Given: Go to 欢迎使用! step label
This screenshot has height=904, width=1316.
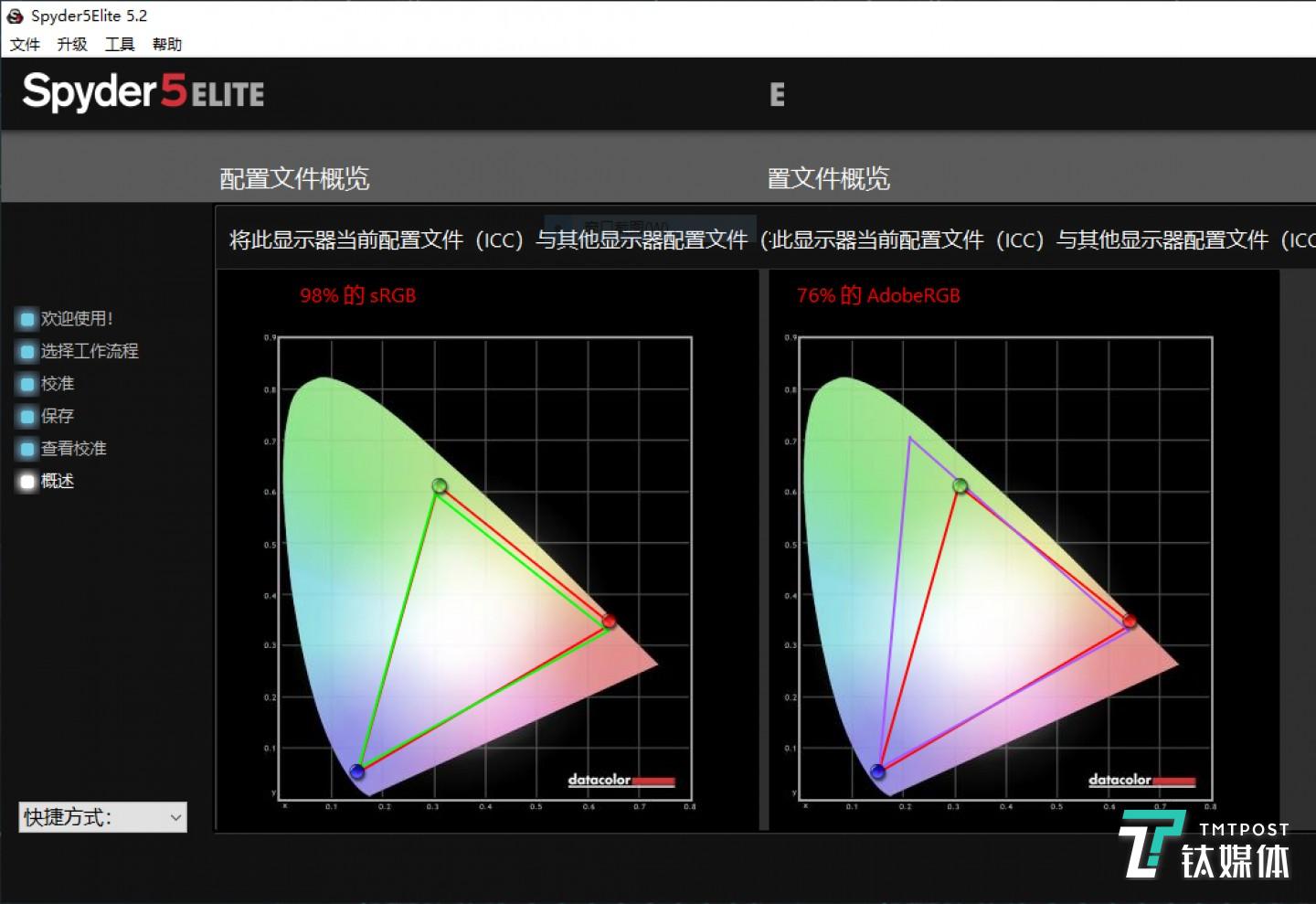Looking at the screenshot, I should click(x=77, y=318).
